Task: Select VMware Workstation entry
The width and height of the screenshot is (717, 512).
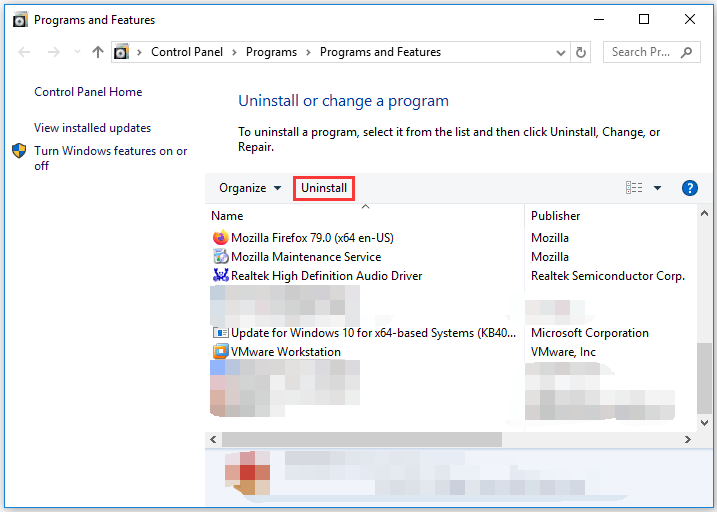Action: tap(286, 352)
